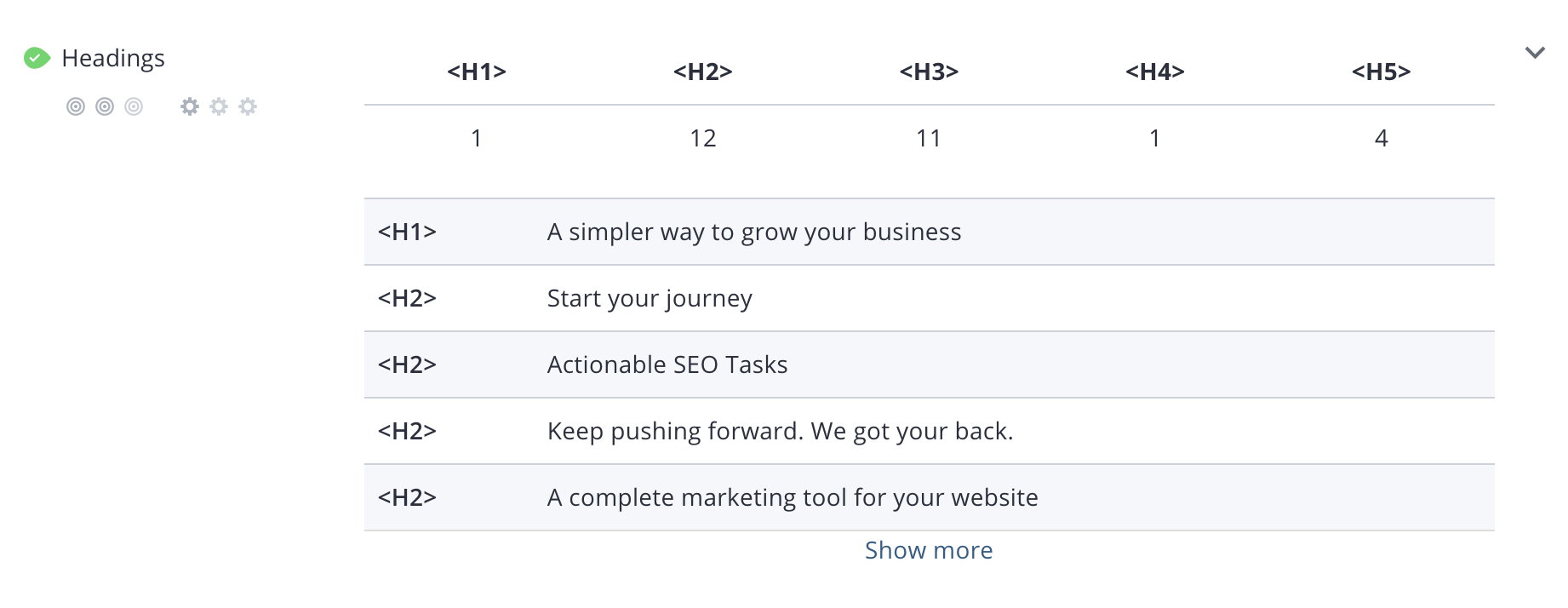Click the first gear difficulty icon
The width and height of the screenshot is (1568, 608).
[190, 106]
